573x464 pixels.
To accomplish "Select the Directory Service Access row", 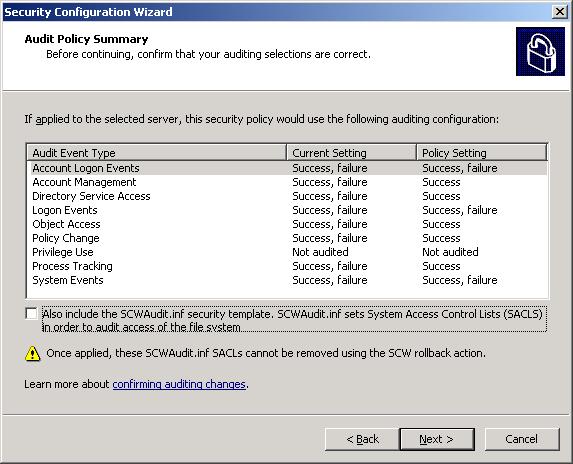I will (287, 196).
